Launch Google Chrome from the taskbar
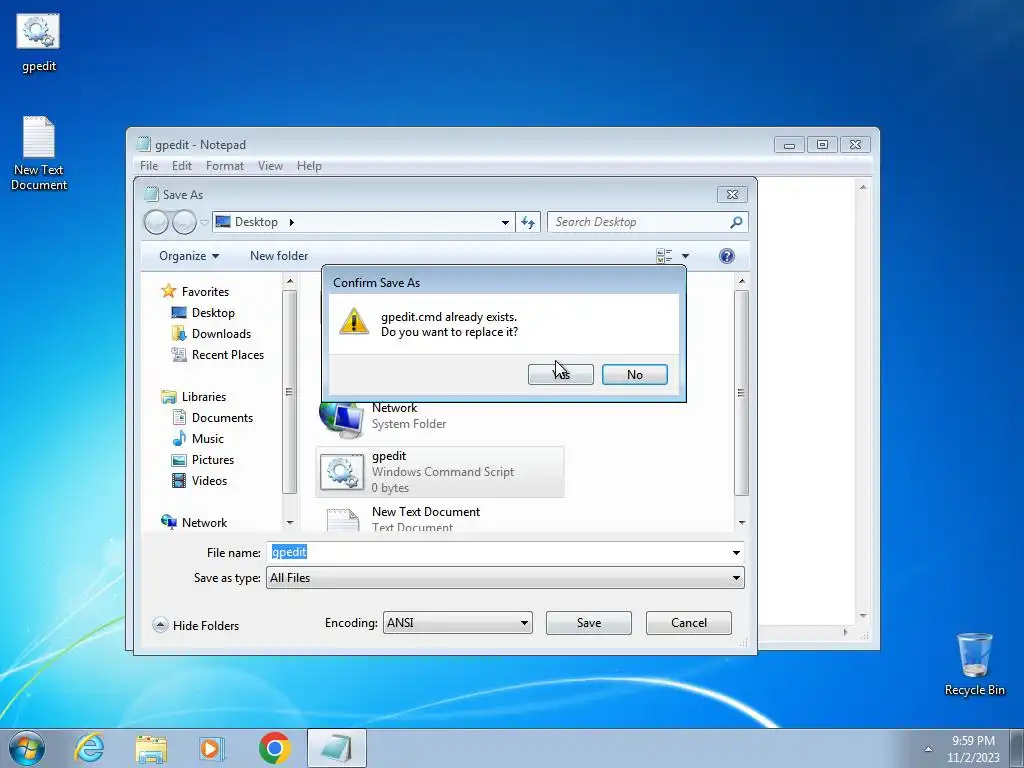 274,748
